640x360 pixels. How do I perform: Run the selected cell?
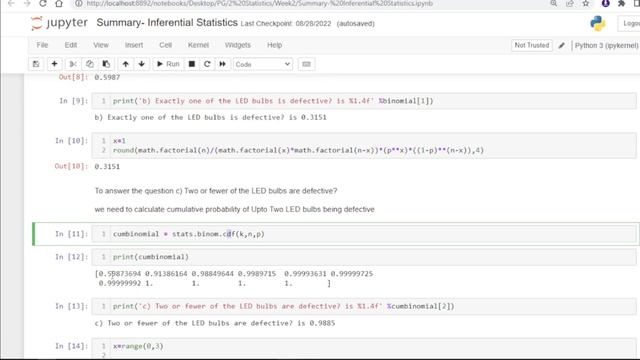168,64
